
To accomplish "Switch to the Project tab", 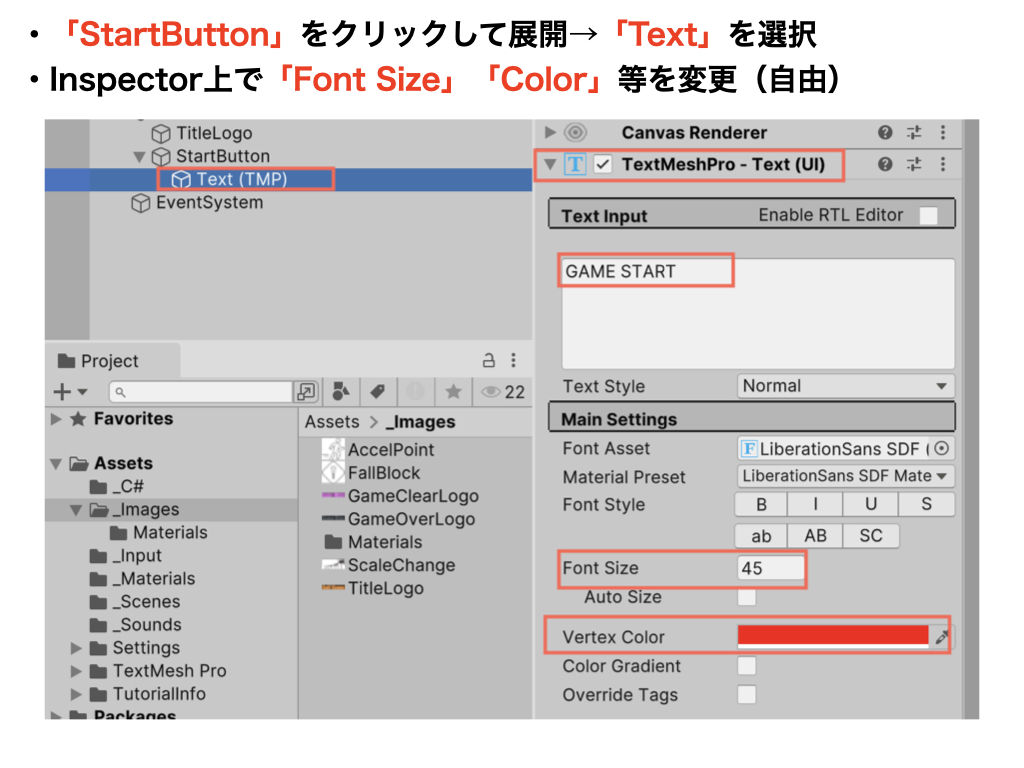I will click(112, 360).
